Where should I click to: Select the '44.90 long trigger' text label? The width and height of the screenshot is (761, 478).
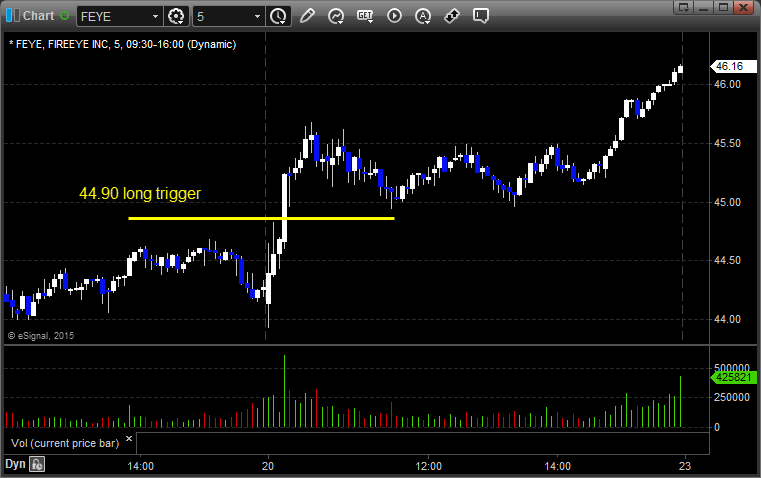(140, 193)
